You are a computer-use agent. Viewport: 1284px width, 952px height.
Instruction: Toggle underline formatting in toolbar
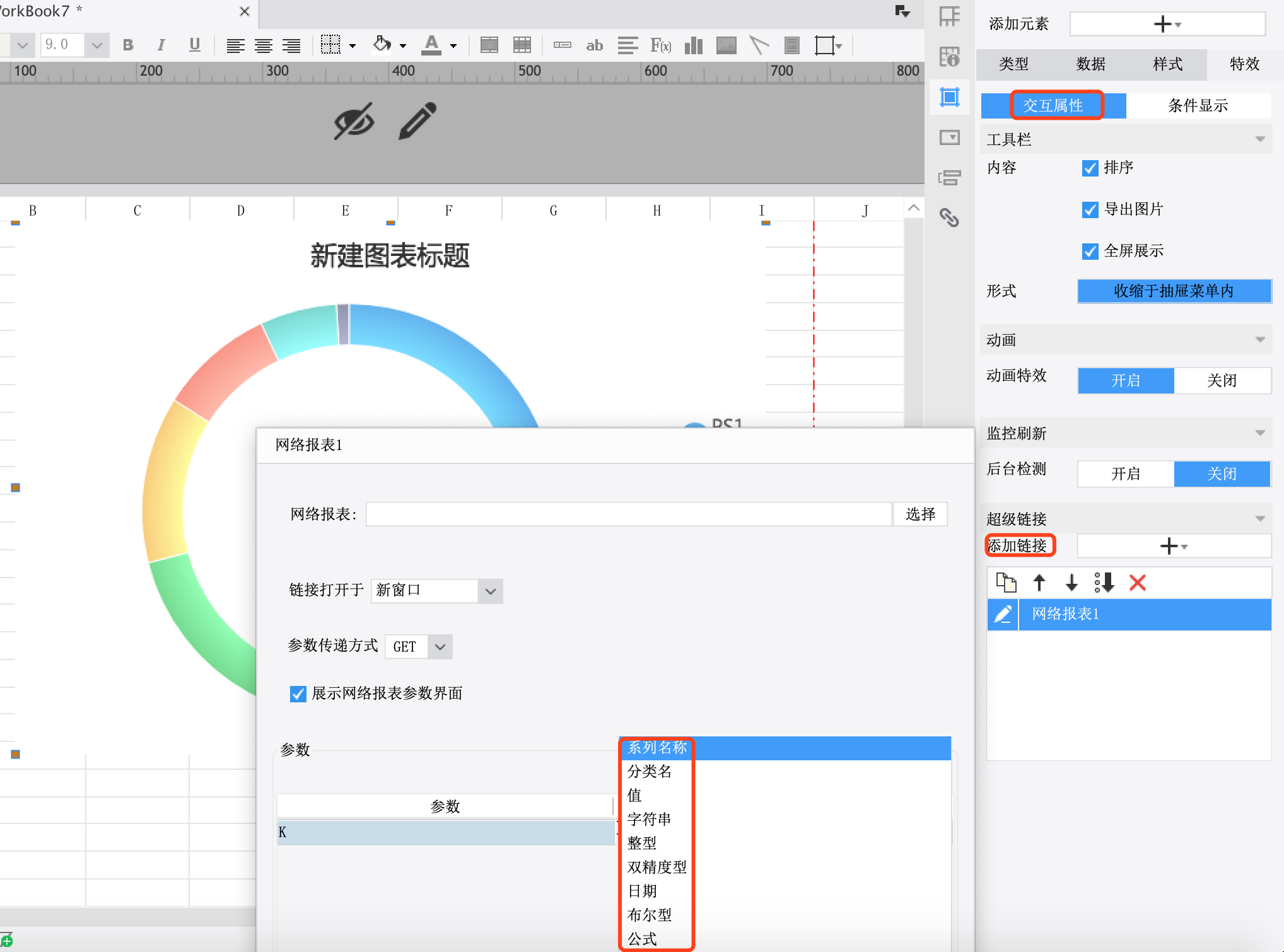[195, 45]
